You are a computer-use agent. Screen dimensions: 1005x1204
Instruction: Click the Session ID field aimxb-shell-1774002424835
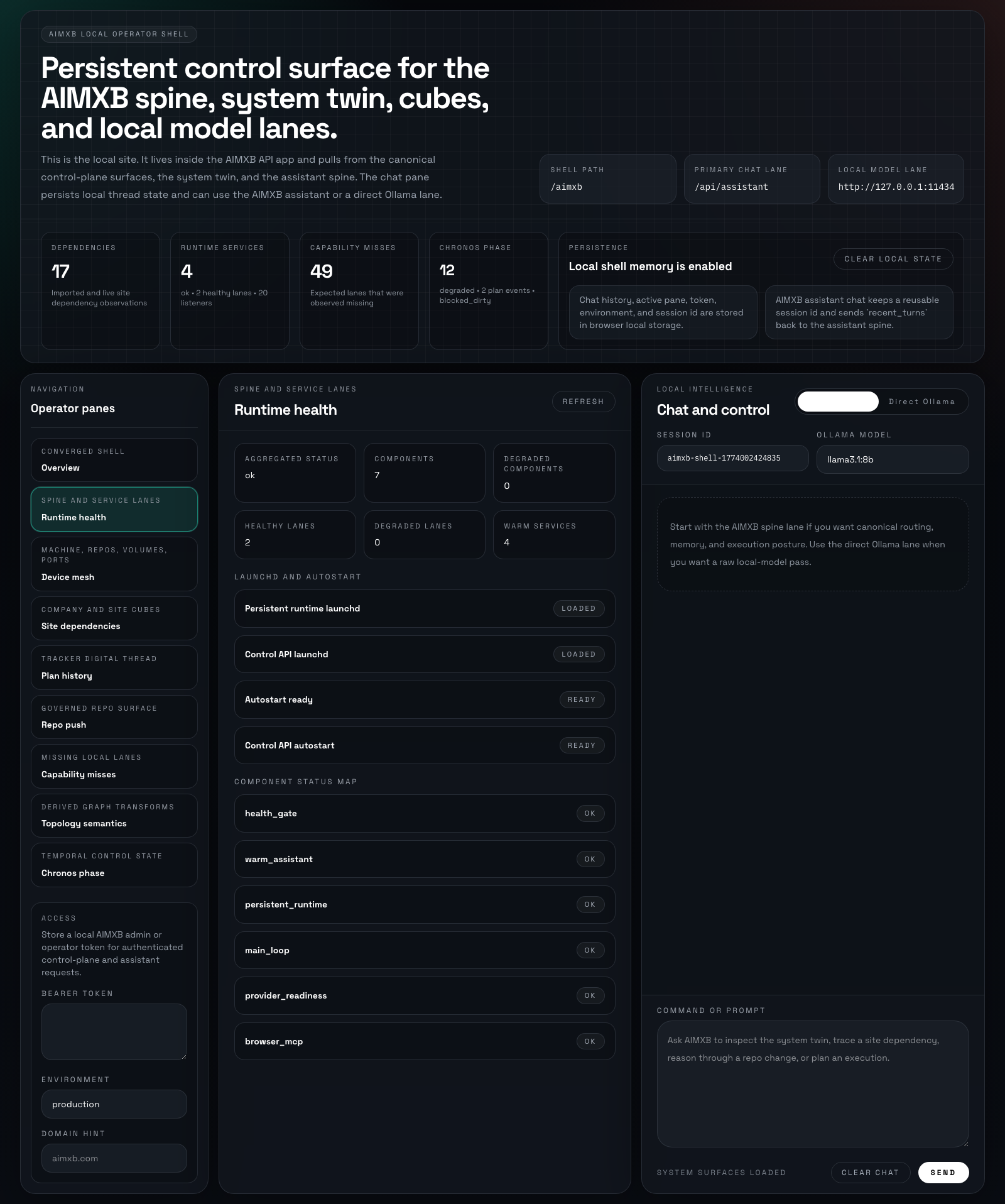click(x=732, y=458)
